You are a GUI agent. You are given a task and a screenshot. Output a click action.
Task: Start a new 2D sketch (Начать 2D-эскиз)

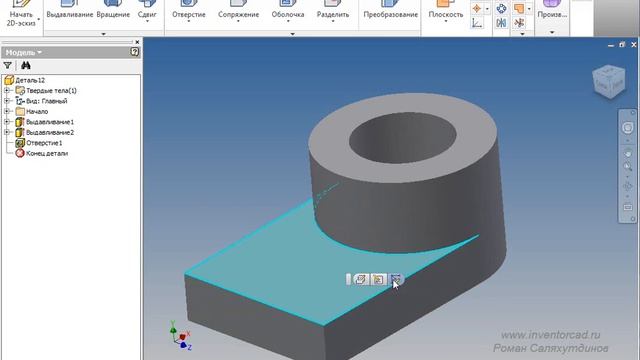point(21,14)
